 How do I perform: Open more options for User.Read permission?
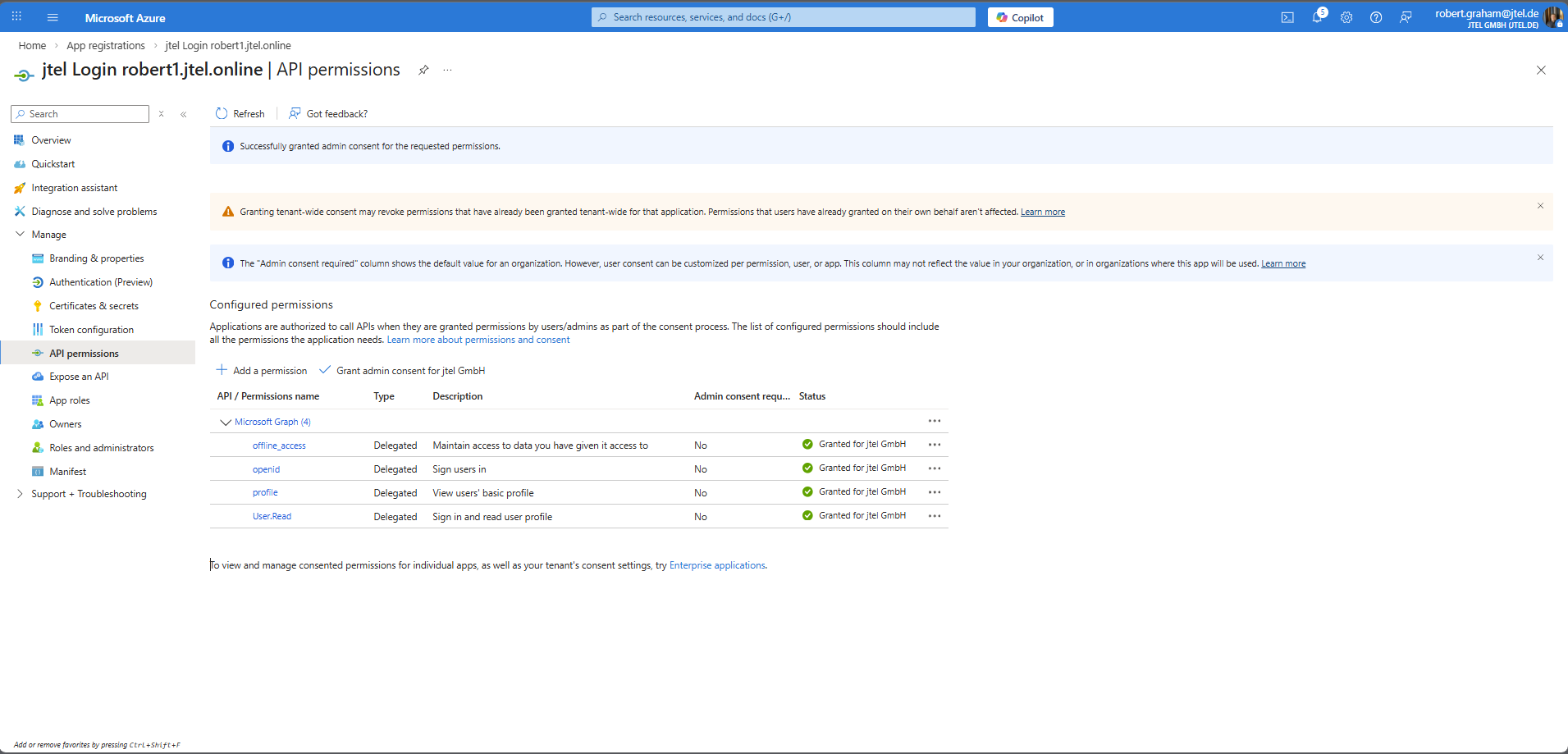click(935, 516)
